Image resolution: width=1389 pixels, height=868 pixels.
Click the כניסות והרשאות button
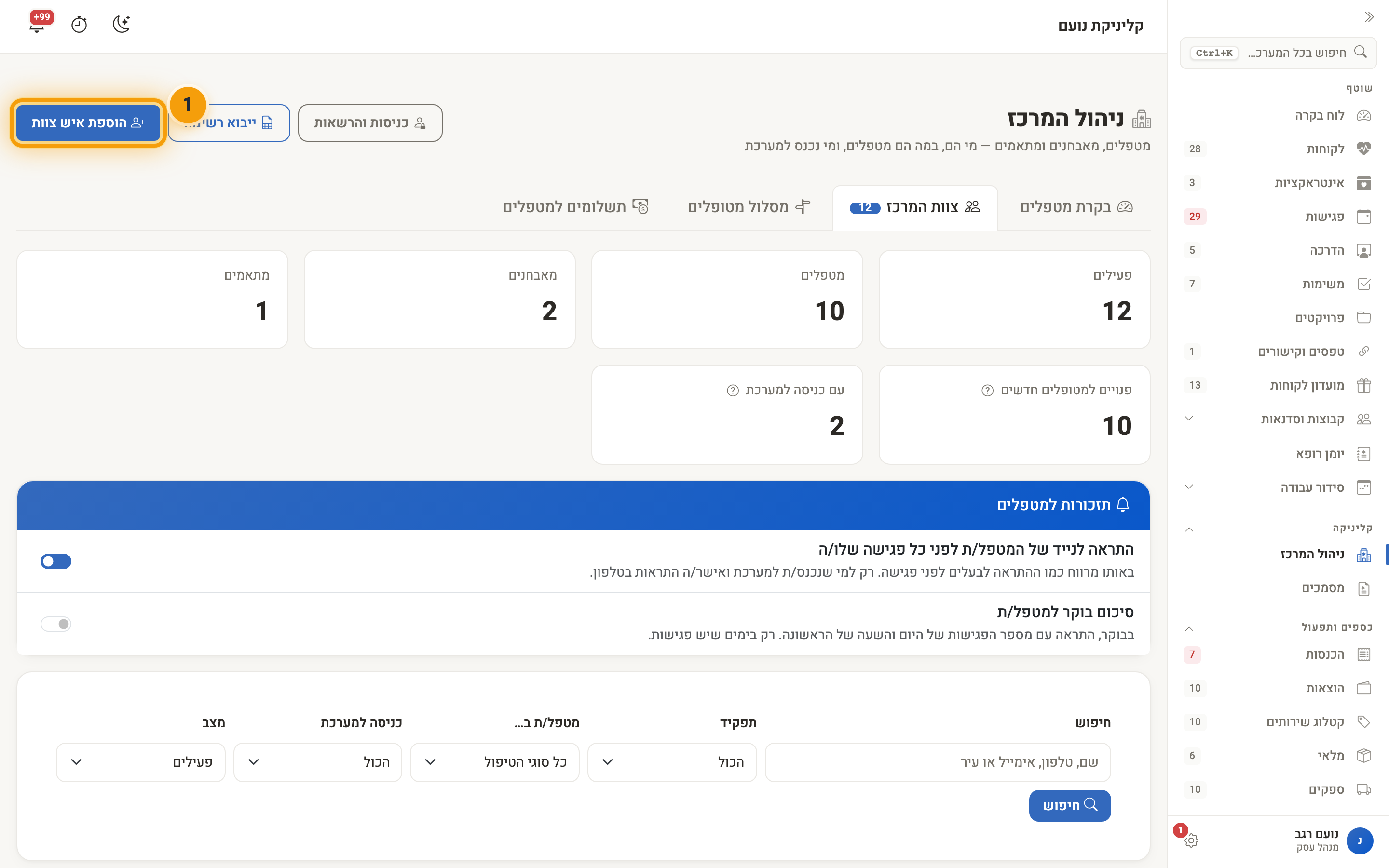pyautogui.click(x=370, y=123)
